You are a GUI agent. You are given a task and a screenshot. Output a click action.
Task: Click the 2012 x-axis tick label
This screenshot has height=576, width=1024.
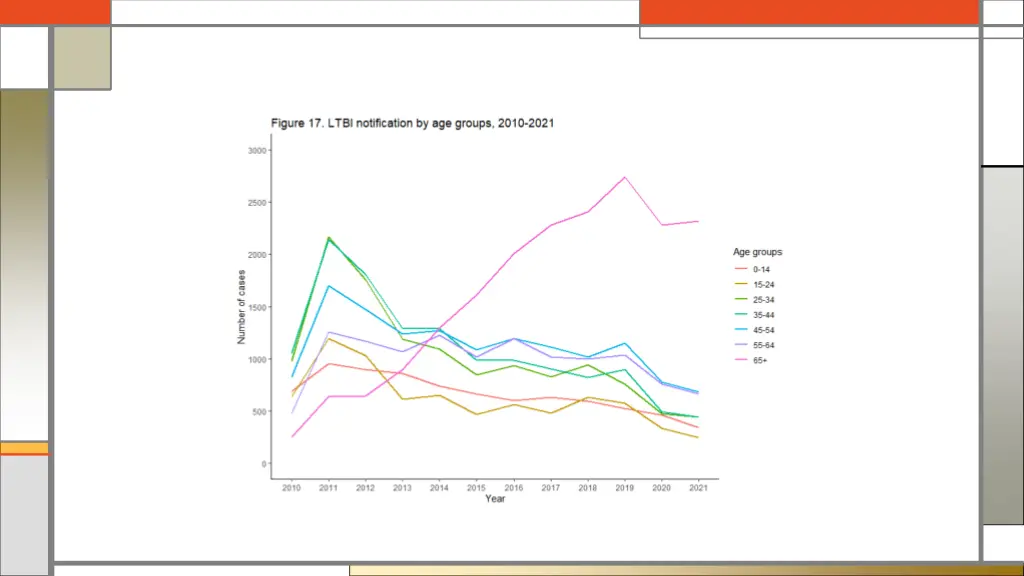tap(365, 487)
